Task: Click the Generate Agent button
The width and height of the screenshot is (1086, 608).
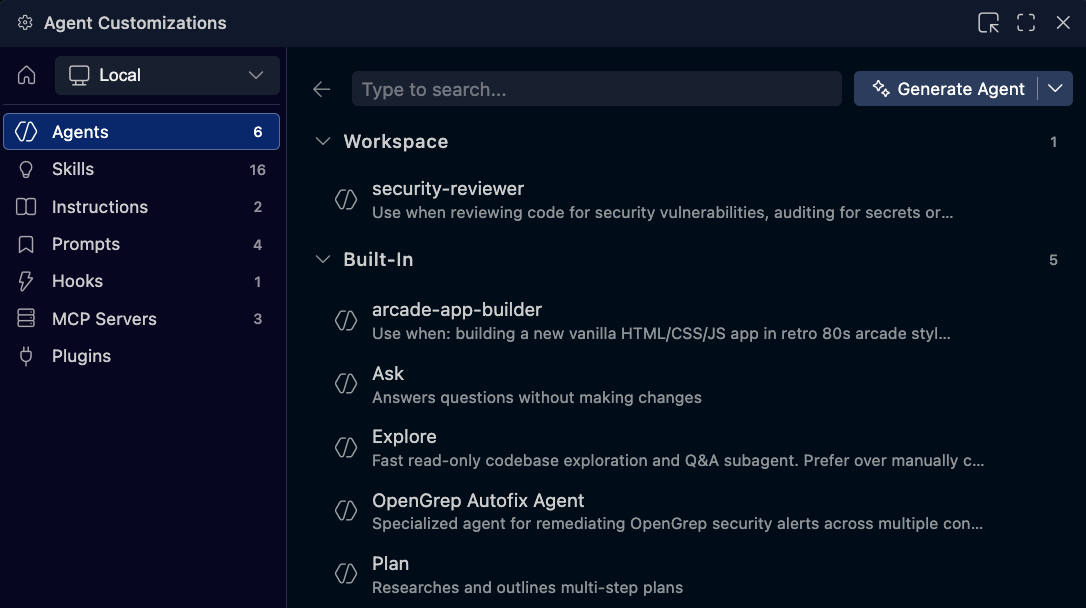Action: (947, 88)
